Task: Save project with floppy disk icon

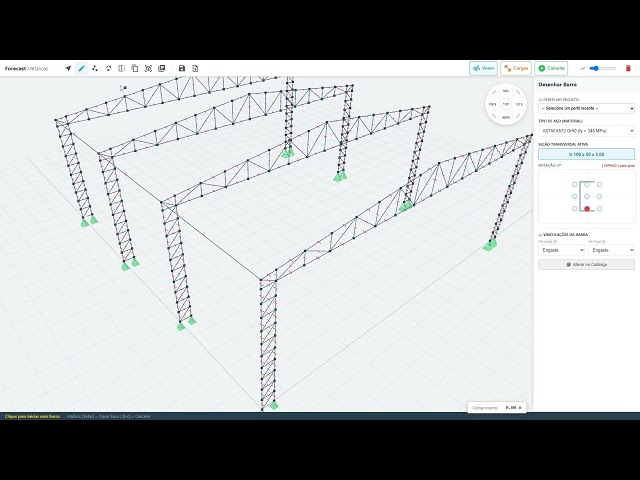Action: [x=182, y=68]
